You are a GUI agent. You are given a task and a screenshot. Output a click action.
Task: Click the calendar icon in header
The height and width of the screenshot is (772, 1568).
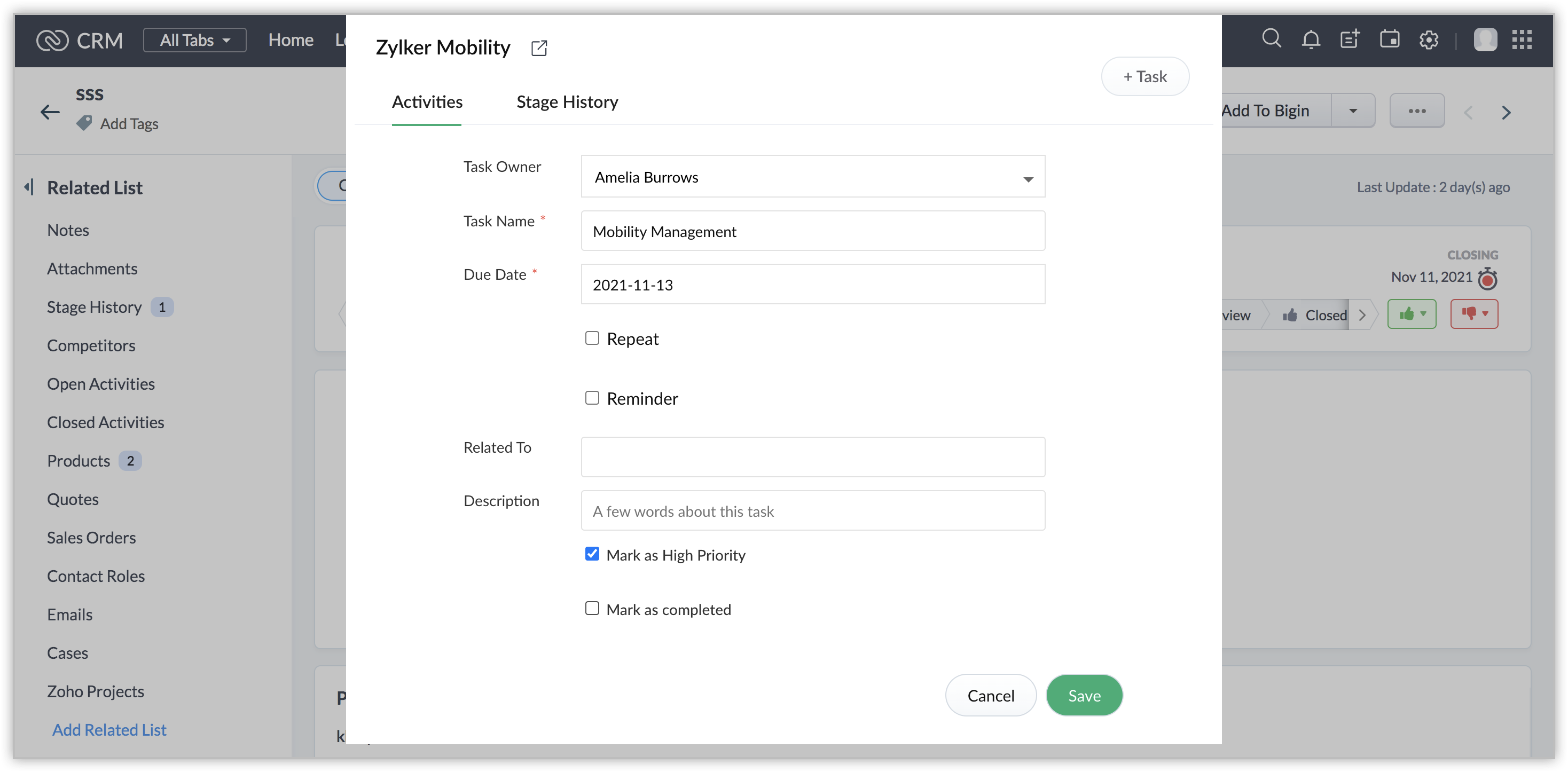[x=1389, y=40]
